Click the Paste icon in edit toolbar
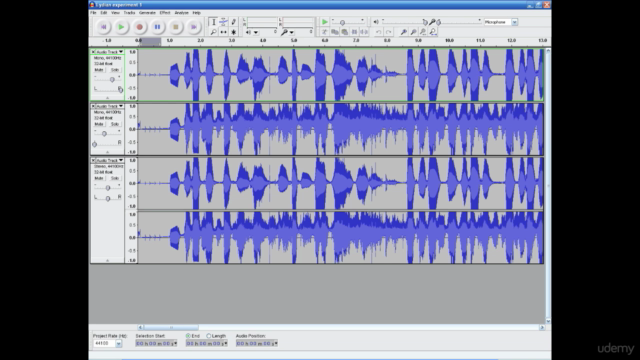Viewport: 640px width, 360px height. coord(344,32)
